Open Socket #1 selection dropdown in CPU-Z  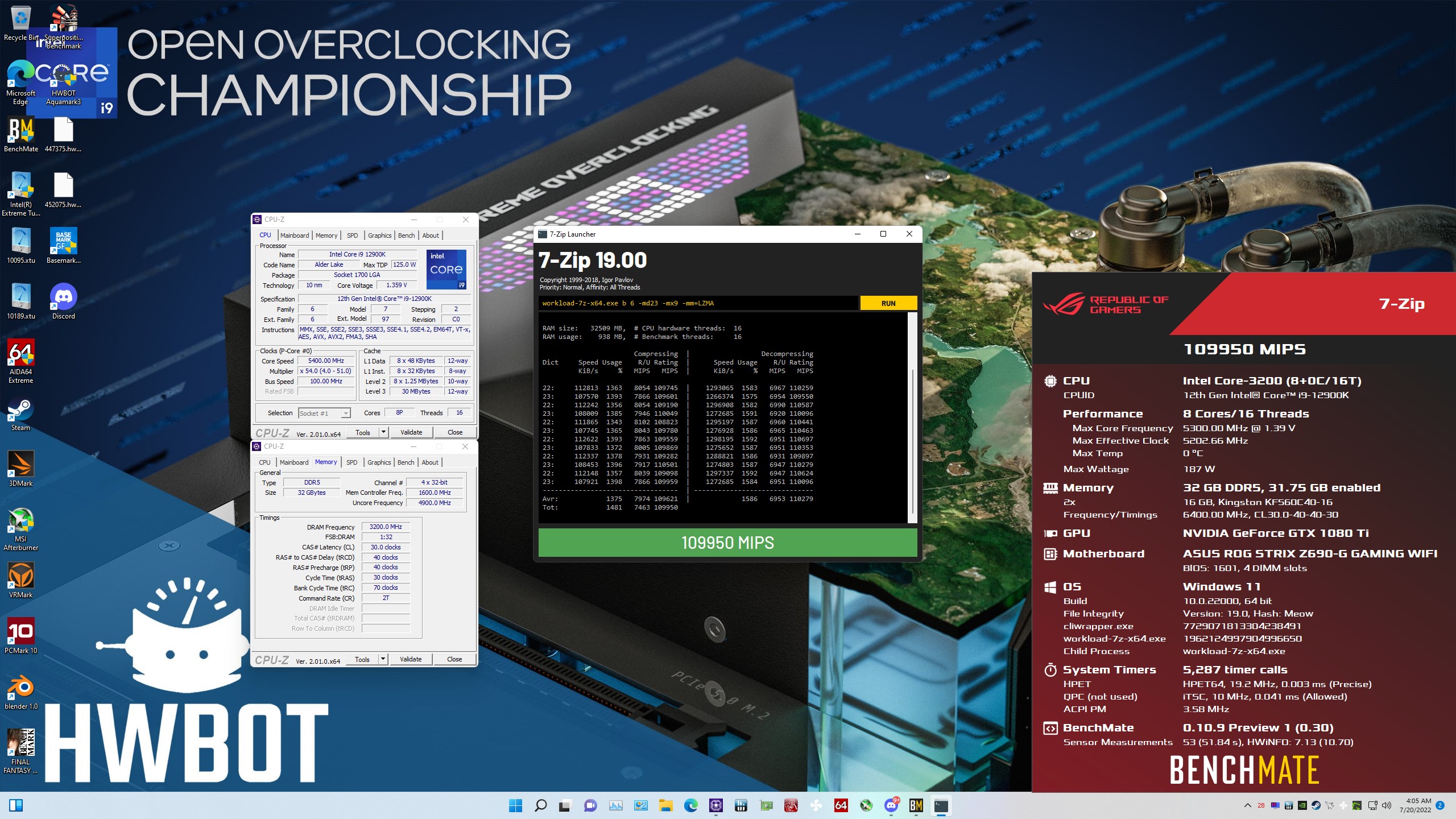(324, 413)
